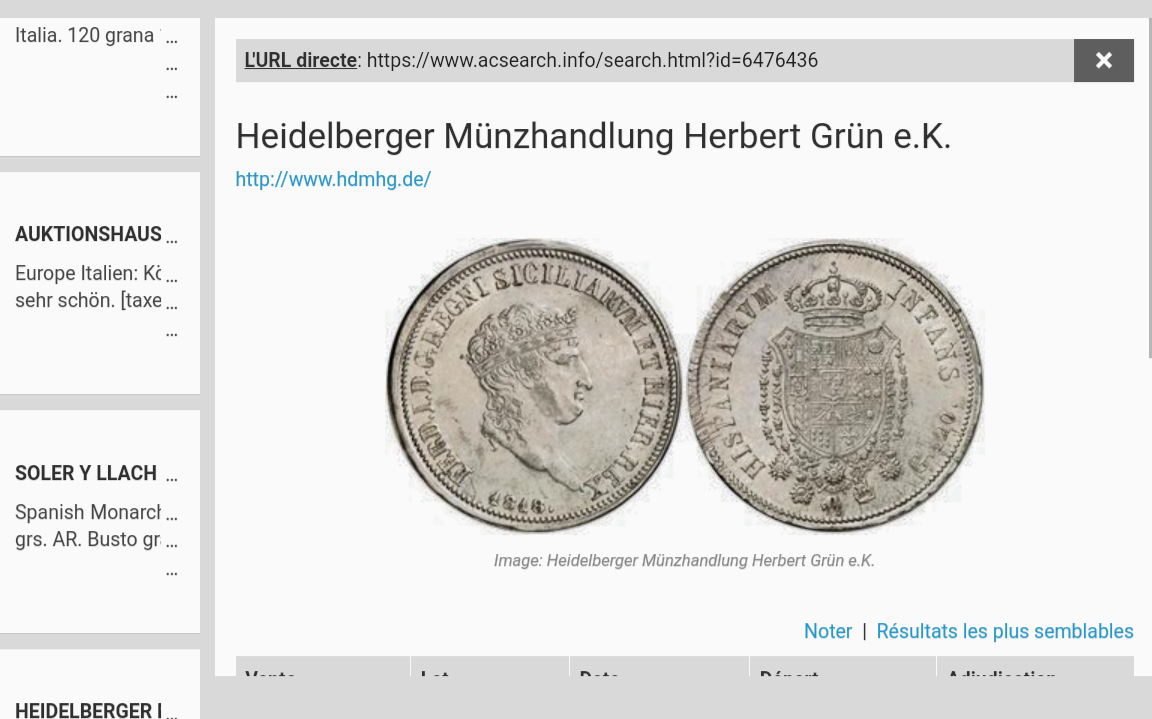This screenshot has height=719, width=1152.
Task: Open Résultats les plus semblables link
Action: 1004,631
